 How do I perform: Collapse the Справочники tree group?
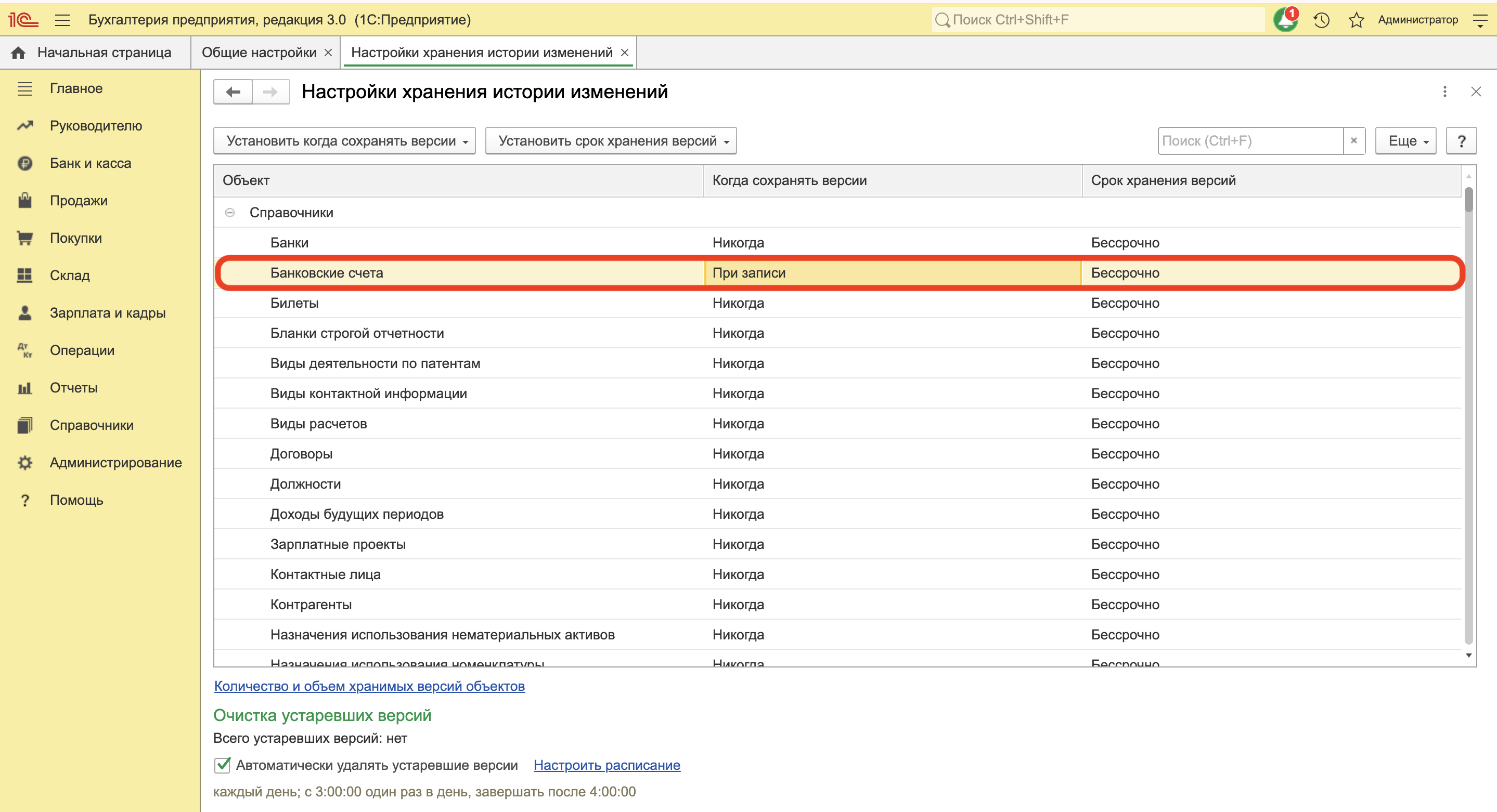coord(229,213)
